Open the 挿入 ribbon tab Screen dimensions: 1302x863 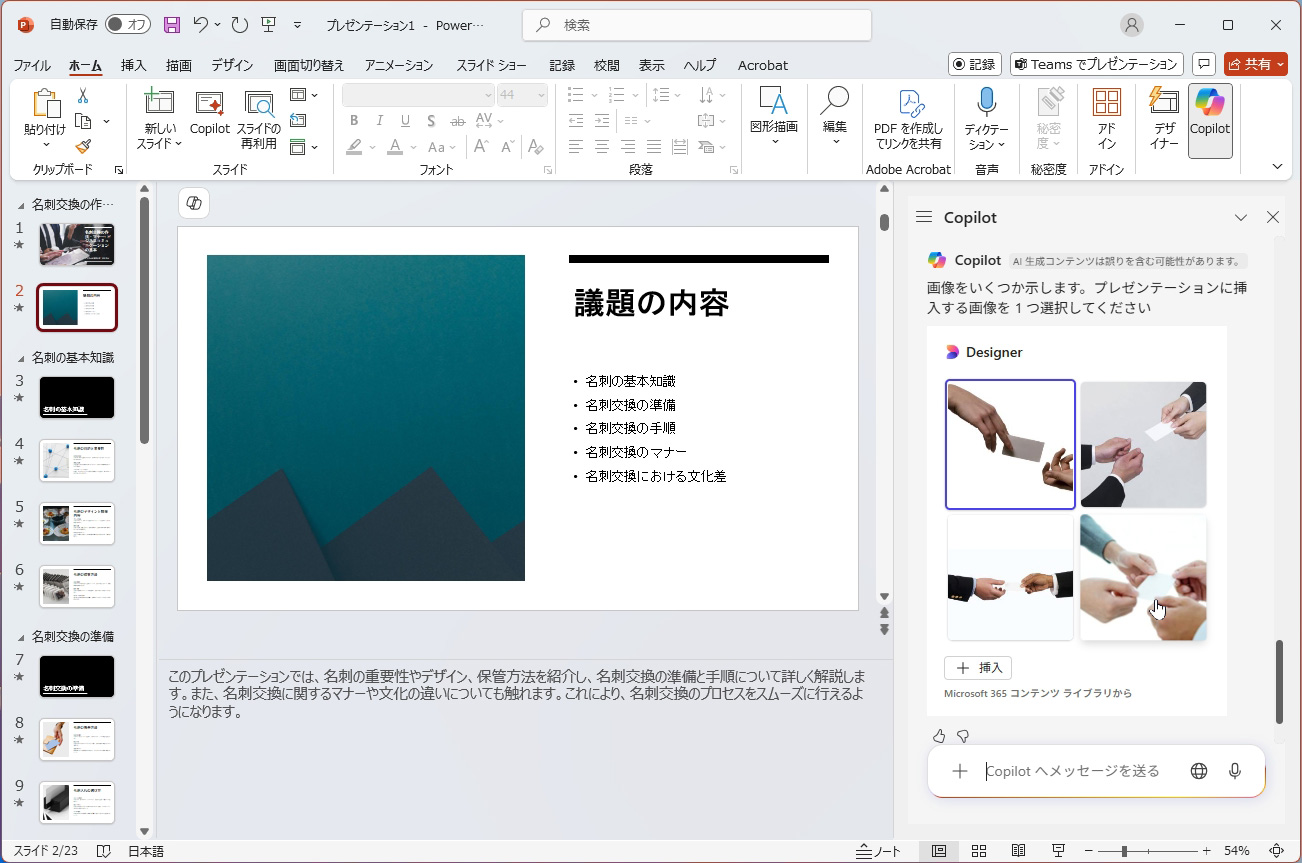133,65
